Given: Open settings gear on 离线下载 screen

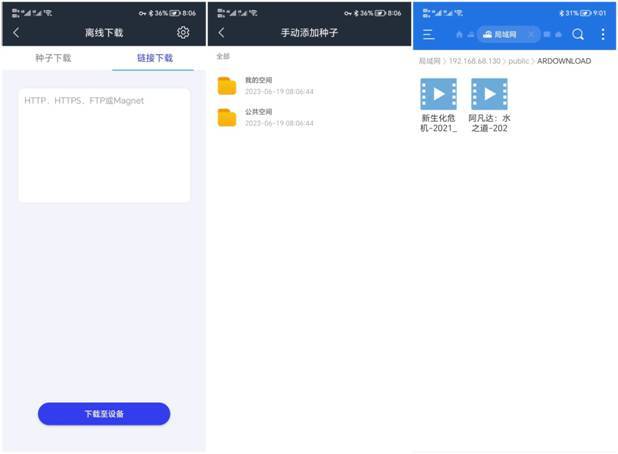Looking at the screenshot, I should point(183,33).
